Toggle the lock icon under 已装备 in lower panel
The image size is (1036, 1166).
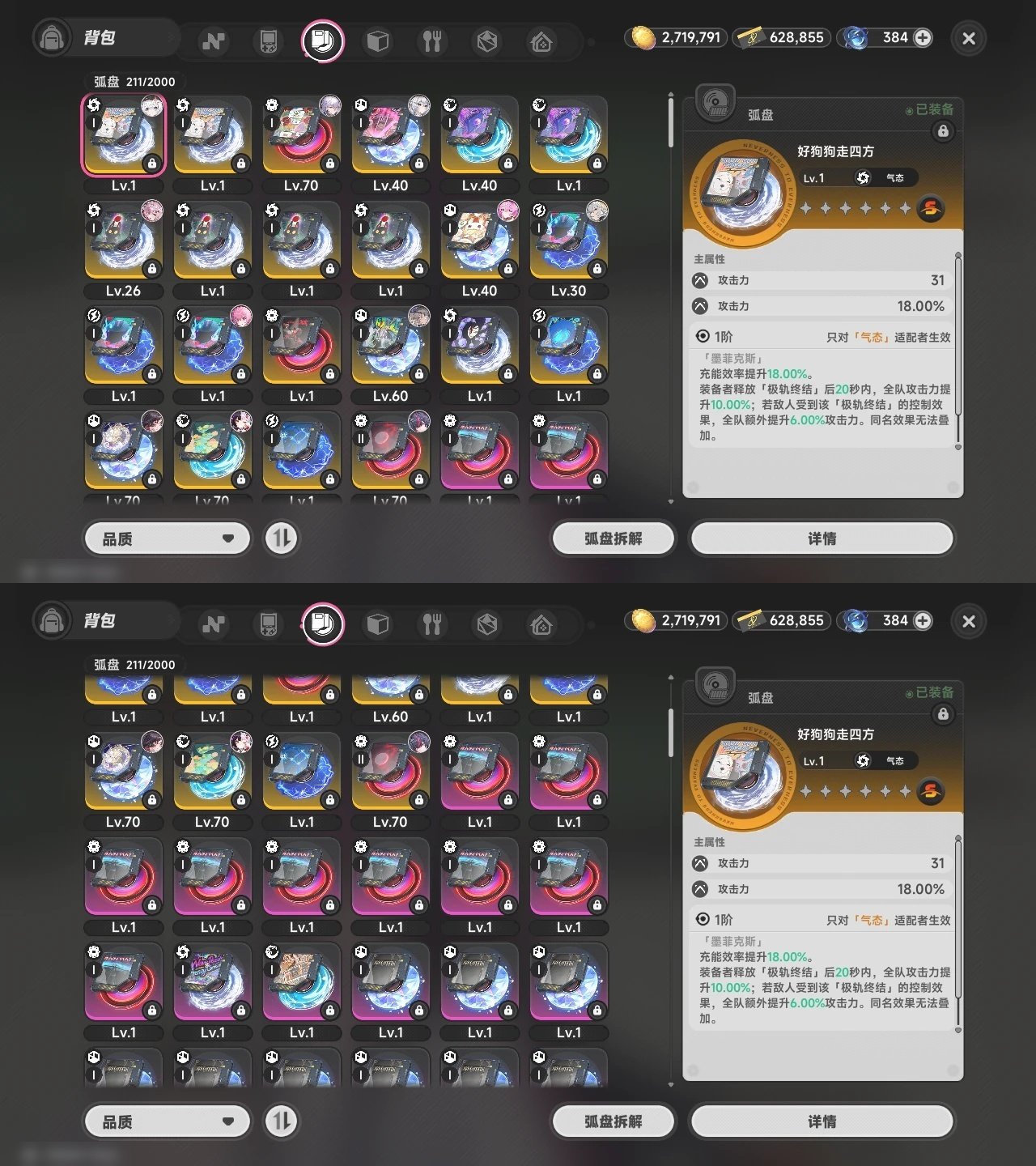(943, 714)
